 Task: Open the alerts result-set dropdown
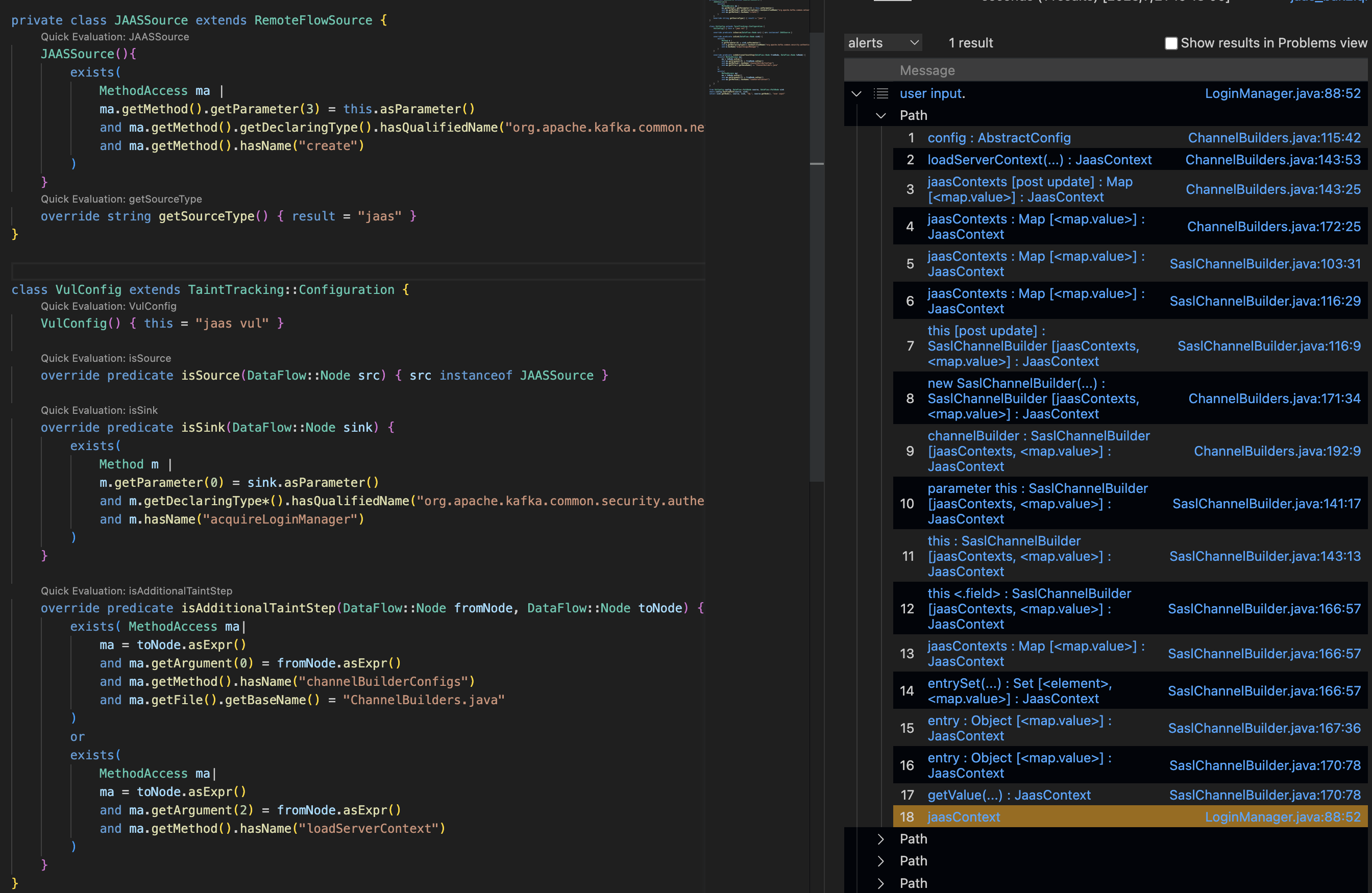(883, 43)
